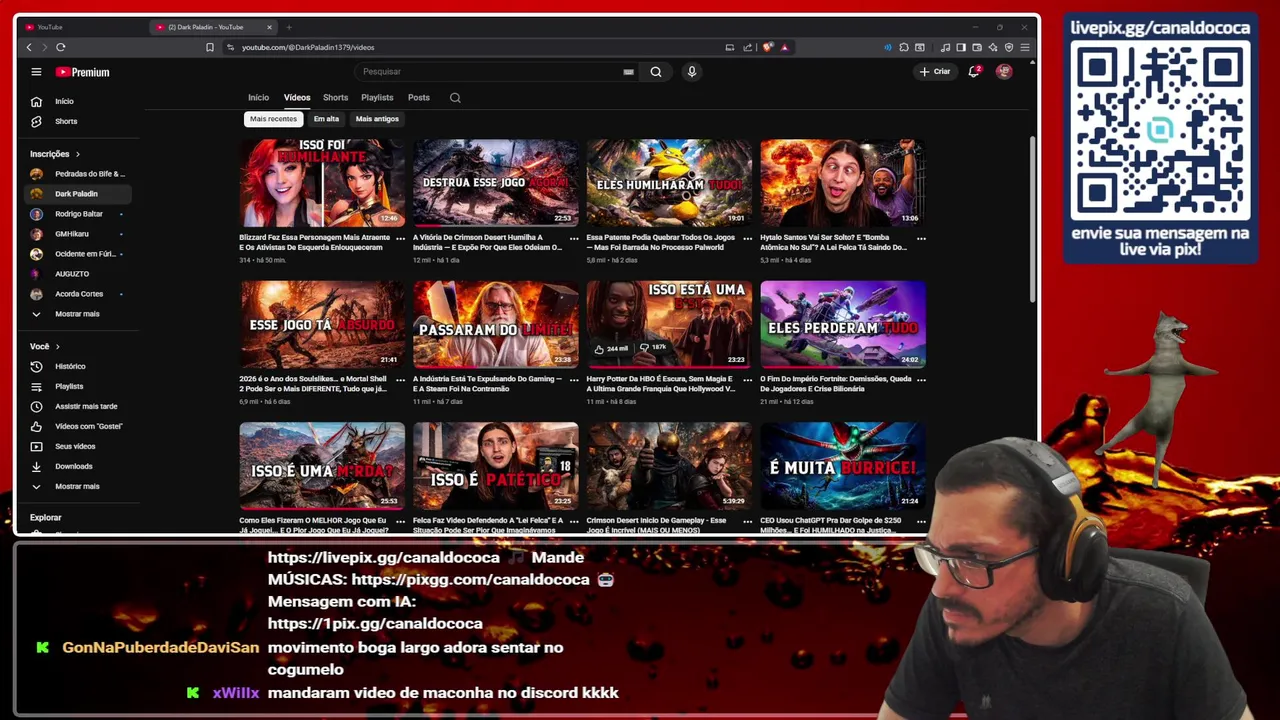Open the Brave wallet icon
The width and height of the screenshot is (1280, 720).
point(977,47)
